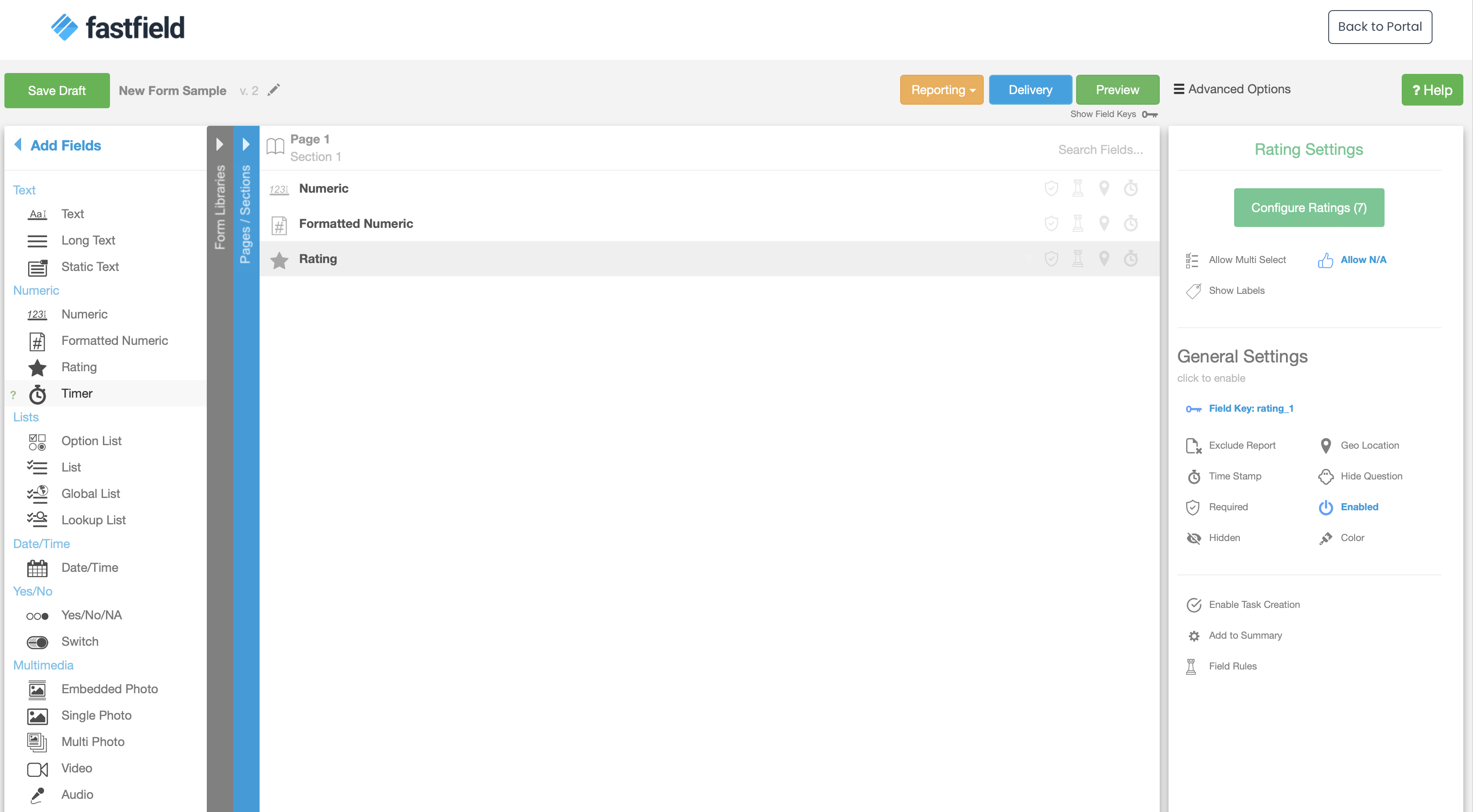Select the Timer field type from Add Fields
Screen dimensions: 1473x812
77,393
